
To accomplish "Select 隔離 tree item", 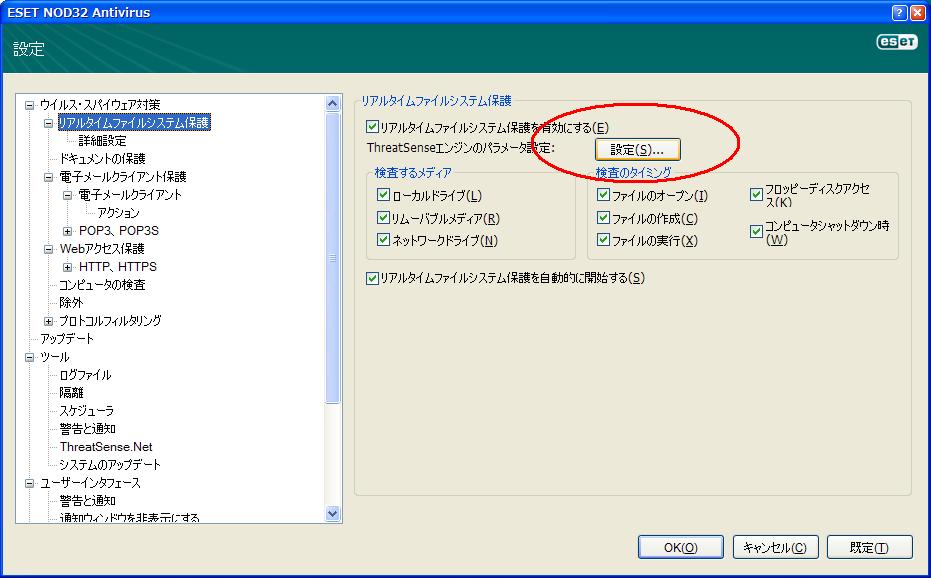I will 71,393.
